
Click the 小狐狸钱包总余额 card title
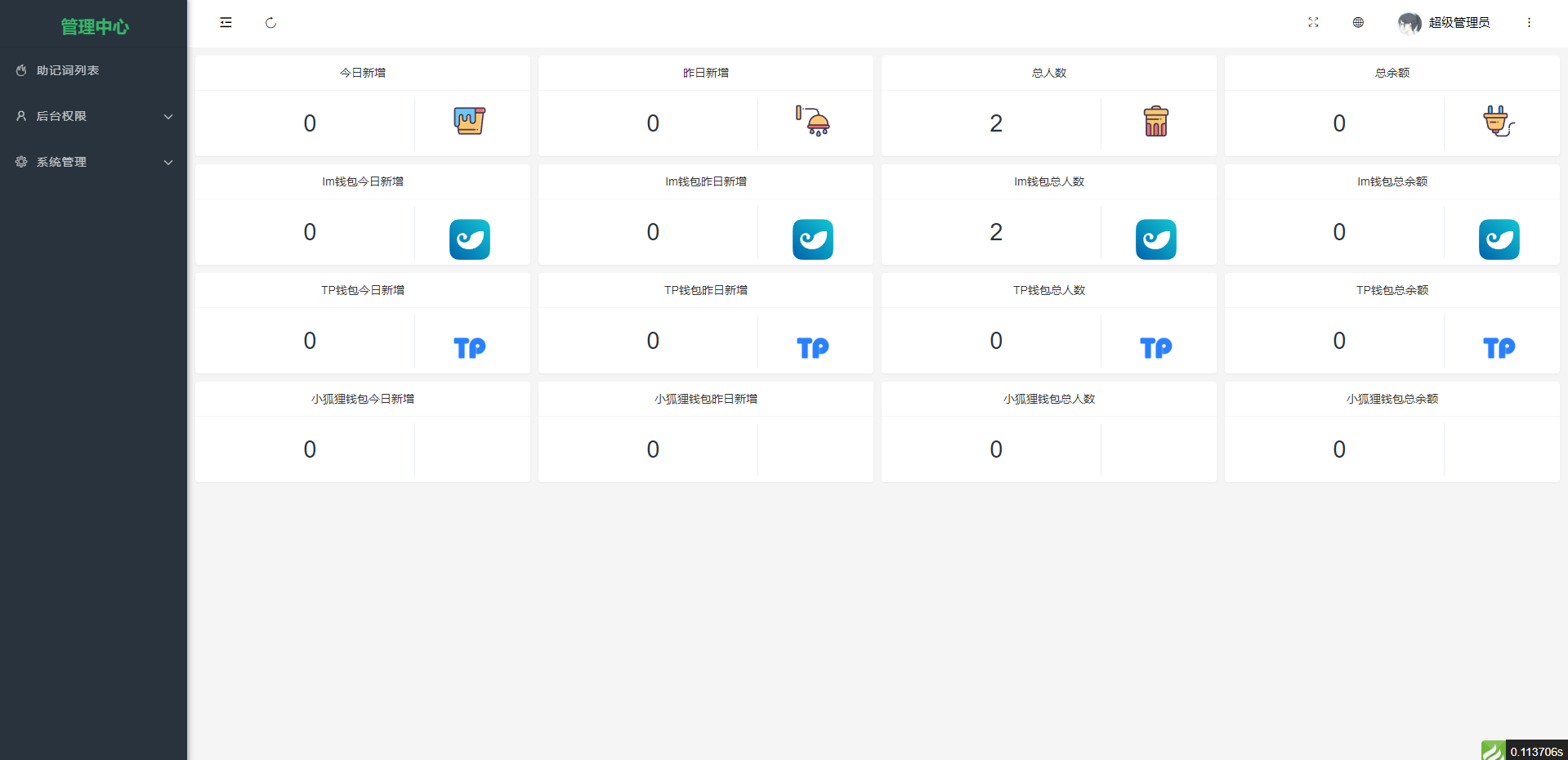1392,399
